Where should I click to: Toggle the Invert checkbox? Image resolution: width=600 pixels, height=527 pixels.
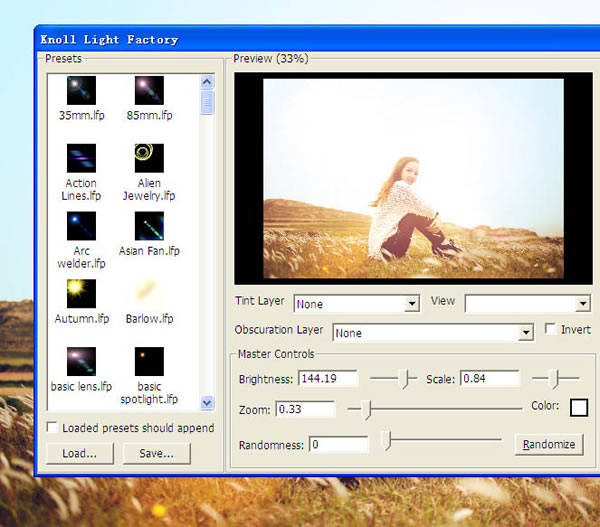click(x=551, y=329)
